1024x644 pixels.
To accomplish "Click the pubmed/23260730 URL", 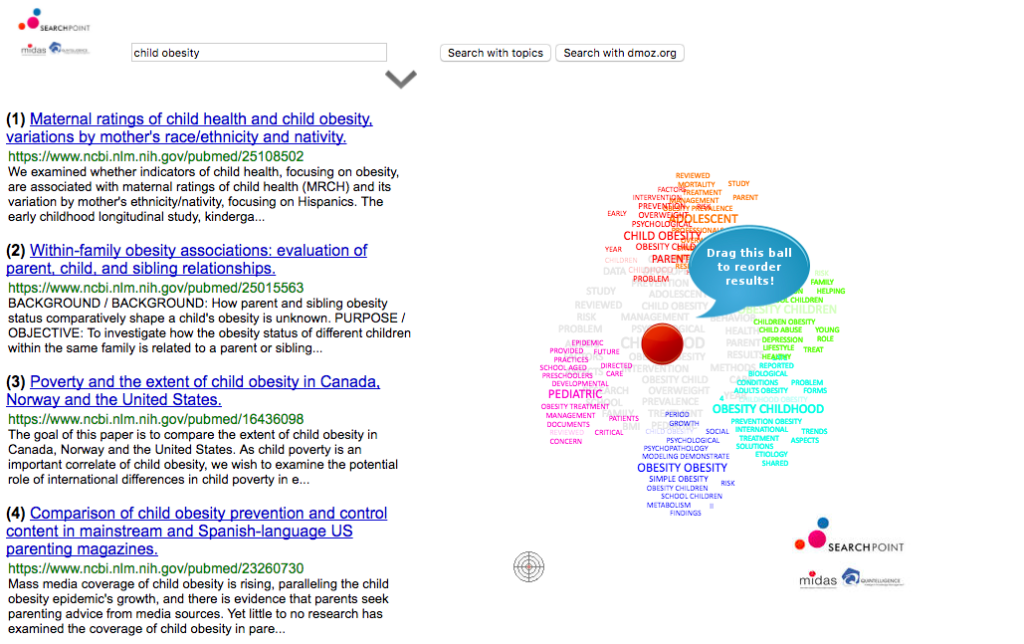I will tap(156, 569).
